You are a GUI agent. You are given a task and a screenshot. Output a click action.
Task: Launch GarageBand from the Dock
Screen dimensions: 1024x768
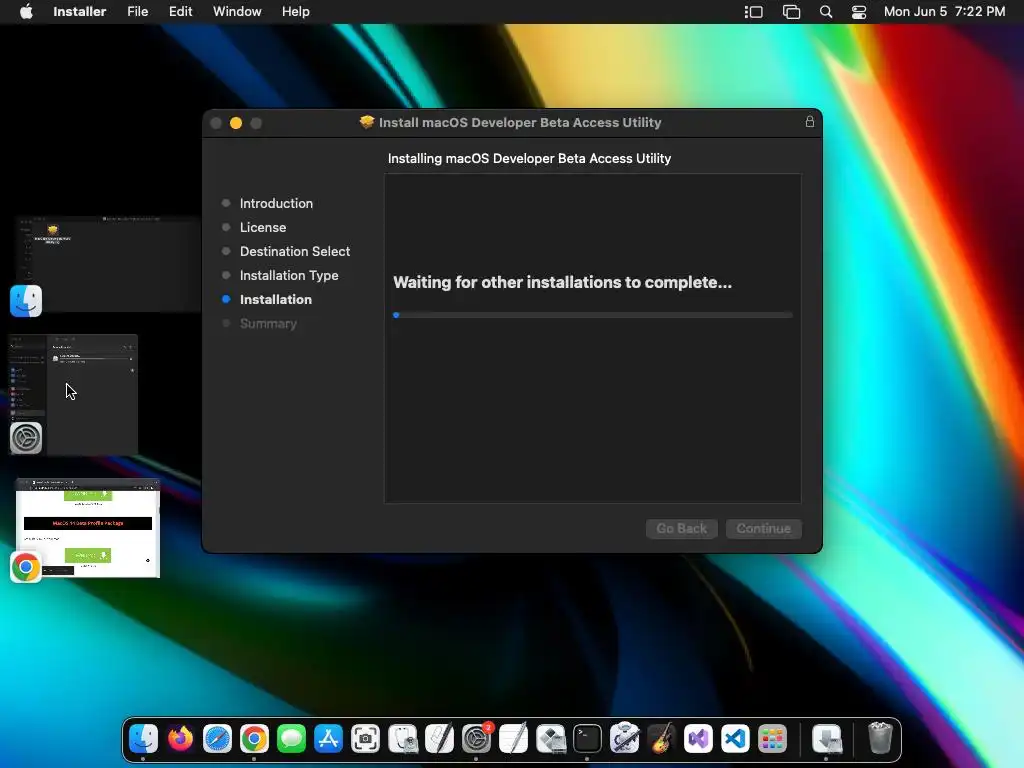(662, 739)
